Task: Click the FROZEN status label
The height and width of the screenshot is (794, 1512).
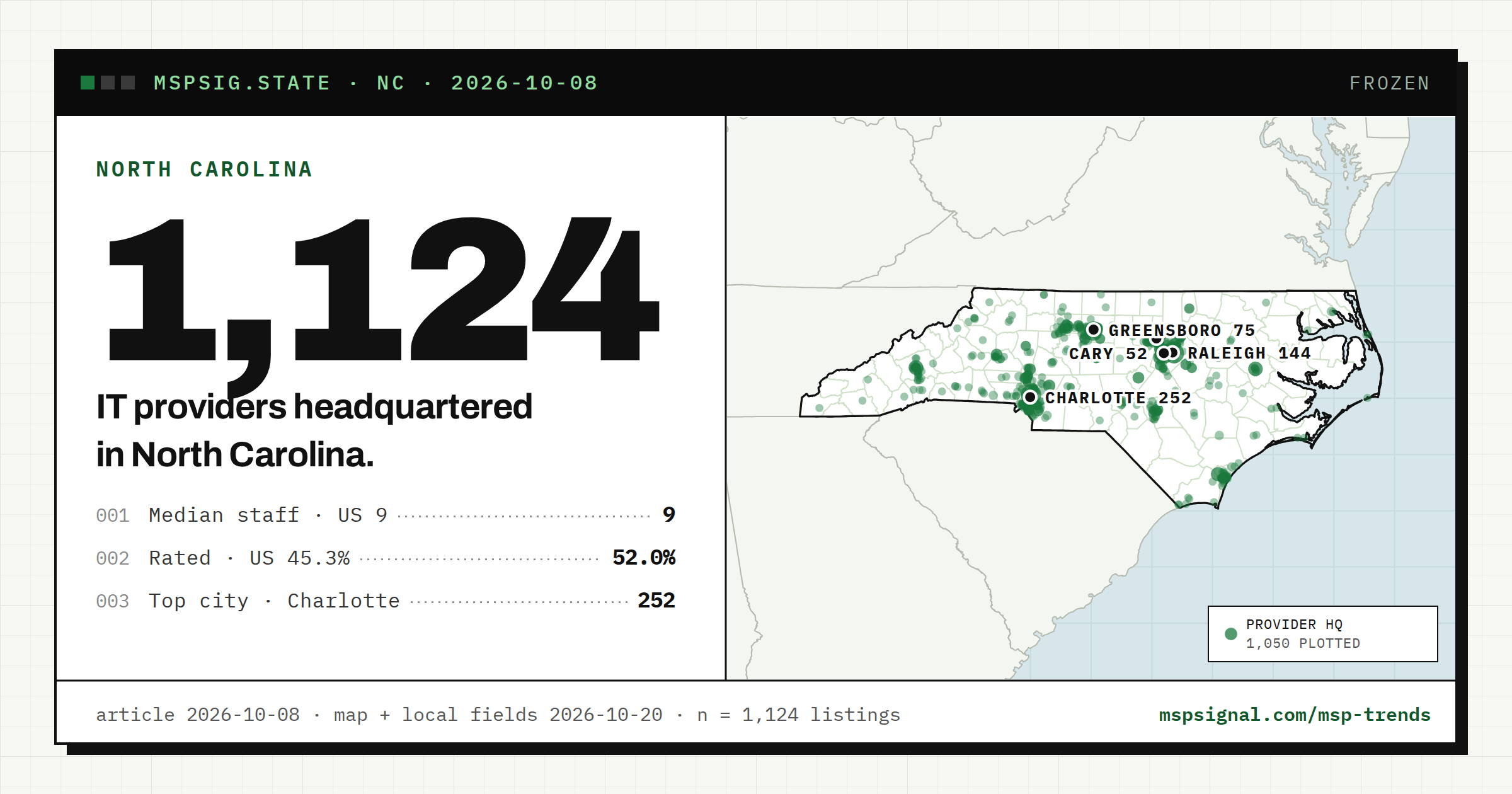Action: pyautogui.click(x=1389, y=83)
